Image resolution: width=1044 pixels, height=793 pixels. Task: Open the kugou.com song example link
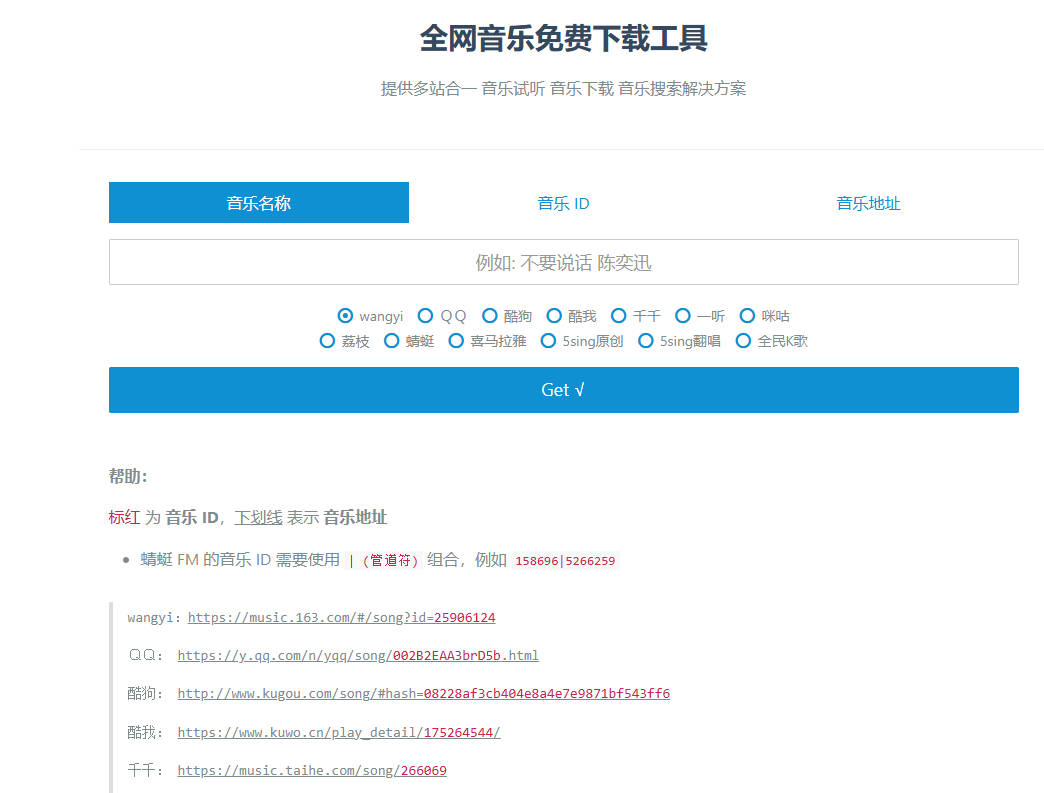coord(423,693)
